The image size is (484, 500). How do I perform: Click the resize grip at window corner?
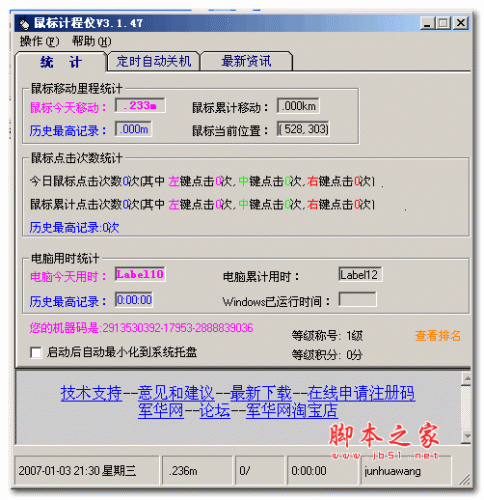click(465, 479)
